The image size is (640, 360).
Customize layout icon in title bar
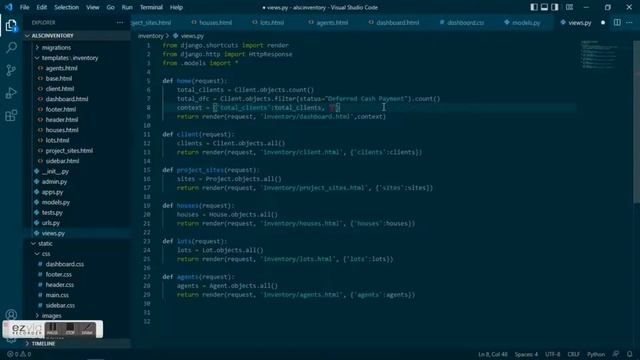click(x=569, y=7)
